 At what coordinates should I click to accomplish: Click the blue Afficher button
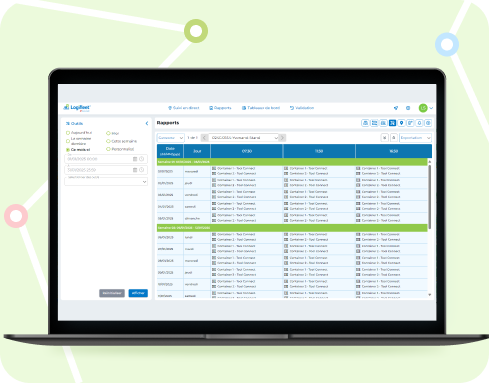tap(138, 293)
